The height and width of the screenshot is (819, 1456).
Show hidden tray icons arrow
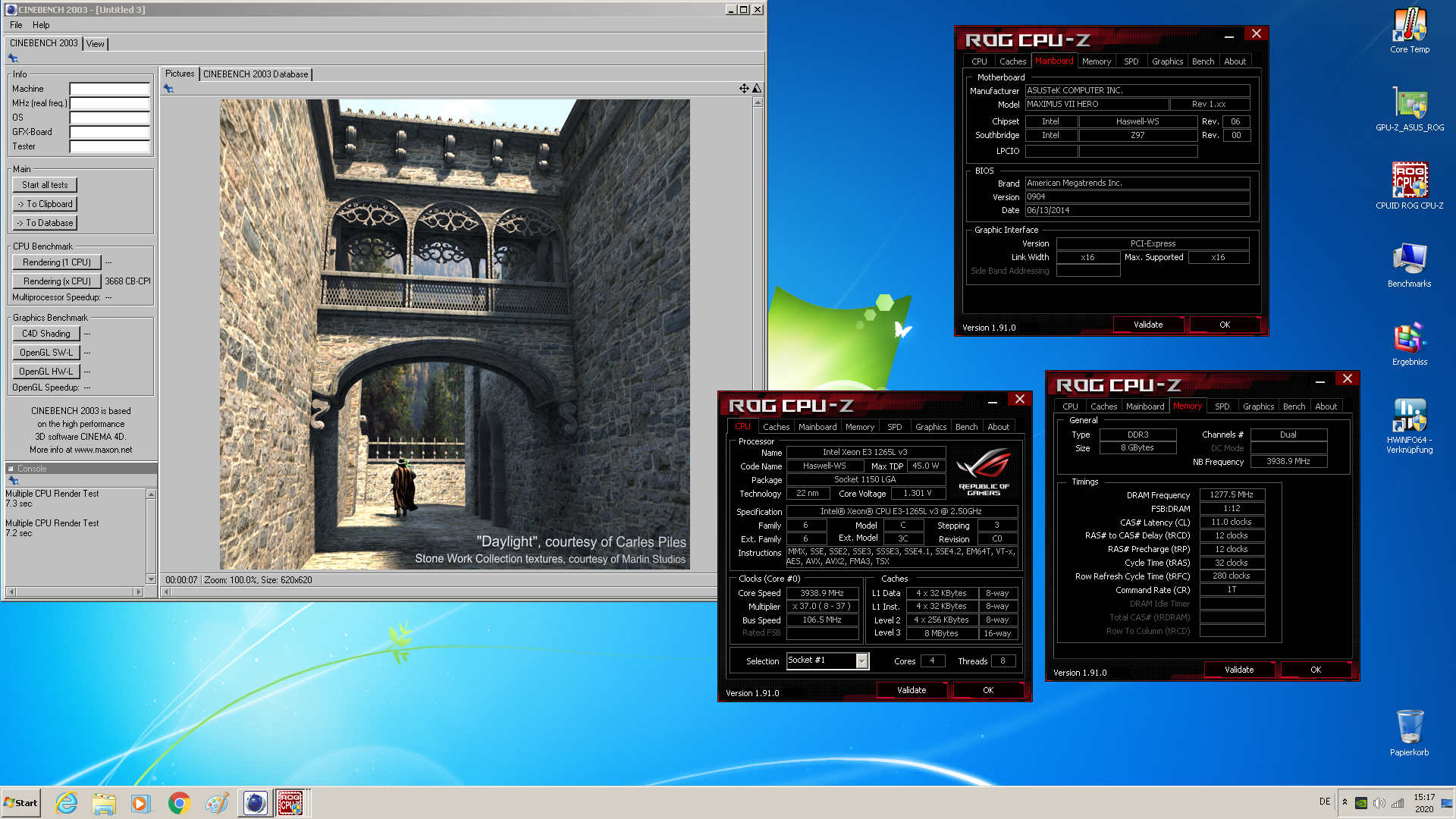click(x=1345, y=802)
